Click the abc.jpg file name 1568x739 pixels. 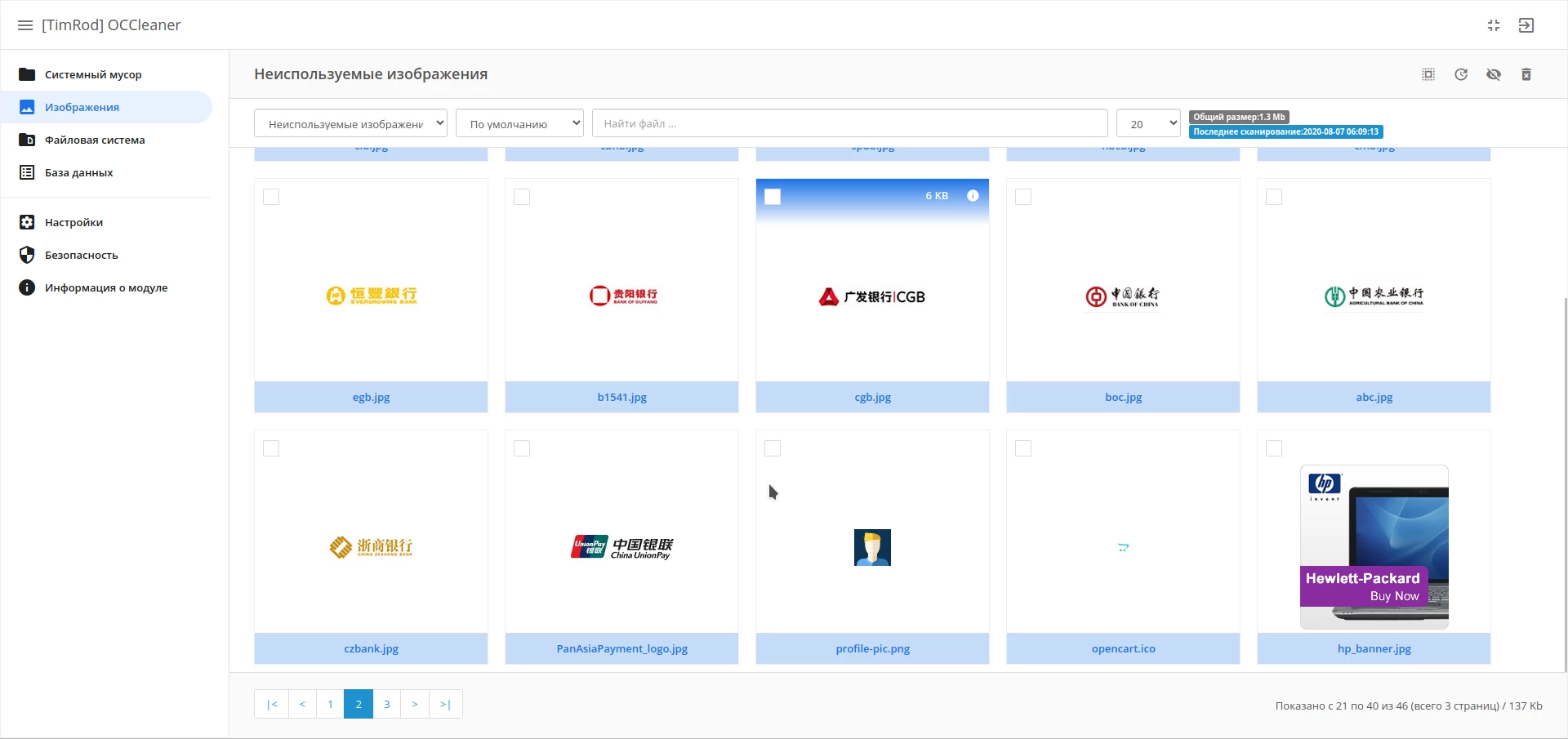pyautogui.click(x=1374, y=397)
